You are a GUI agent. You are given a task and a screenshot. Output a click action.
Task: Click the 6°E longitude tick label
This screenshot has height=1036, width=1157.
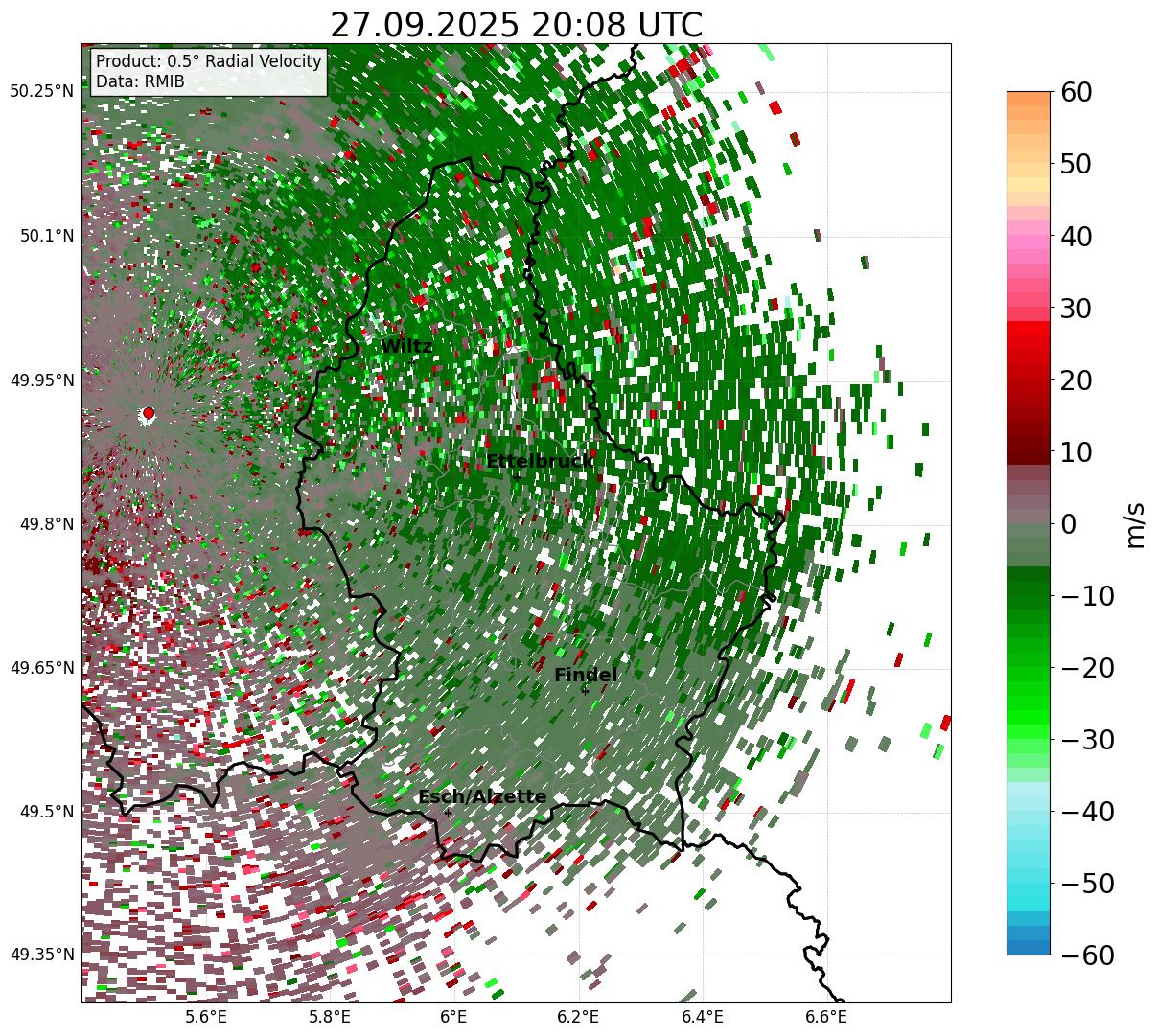(x=453, y=1017)
